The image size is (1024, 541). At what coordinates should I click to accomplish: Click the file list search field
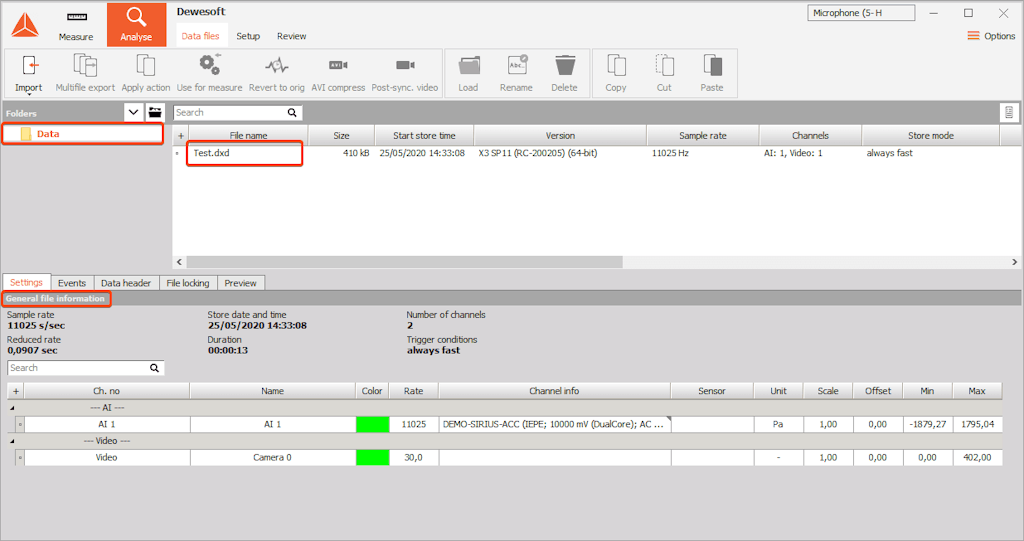(230, 112)
